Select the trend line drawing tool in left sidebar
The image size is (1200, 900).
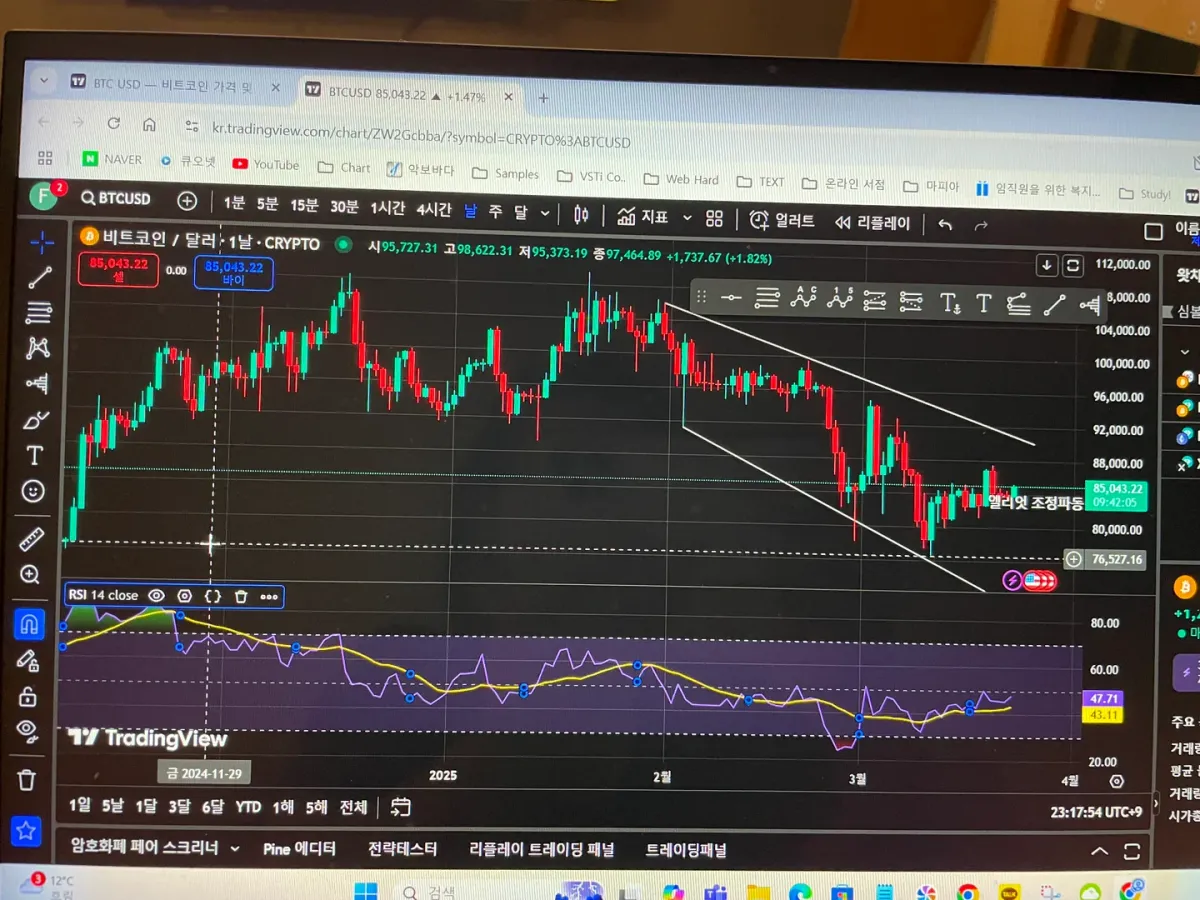(x=40, y=277)
